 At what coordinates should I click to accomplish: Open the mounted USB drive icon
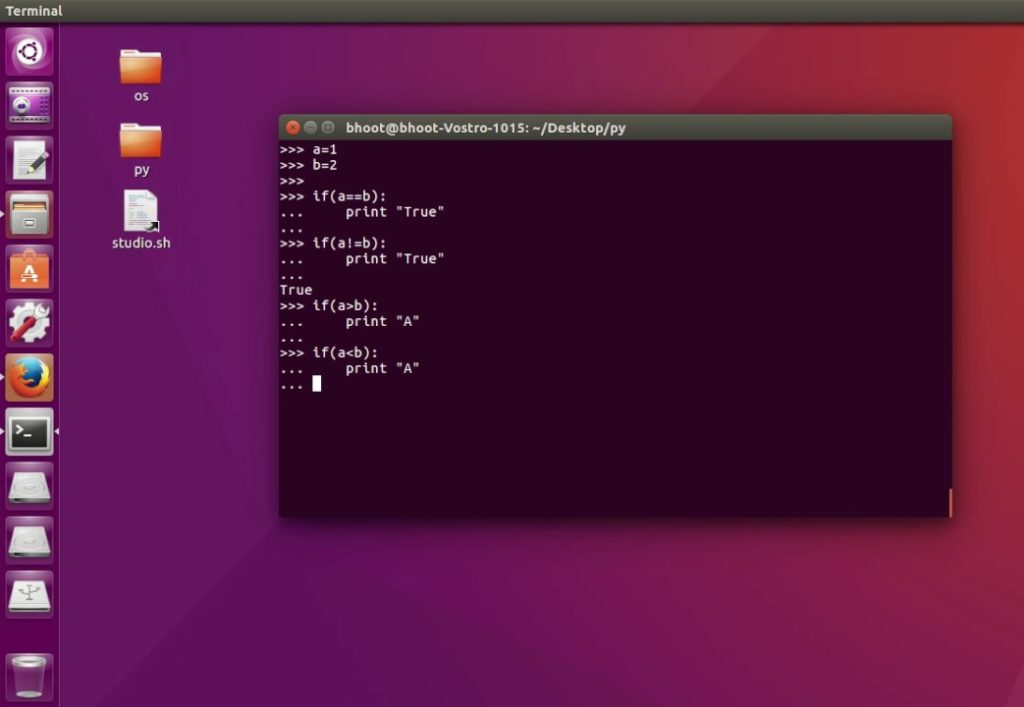click(28, 595)
